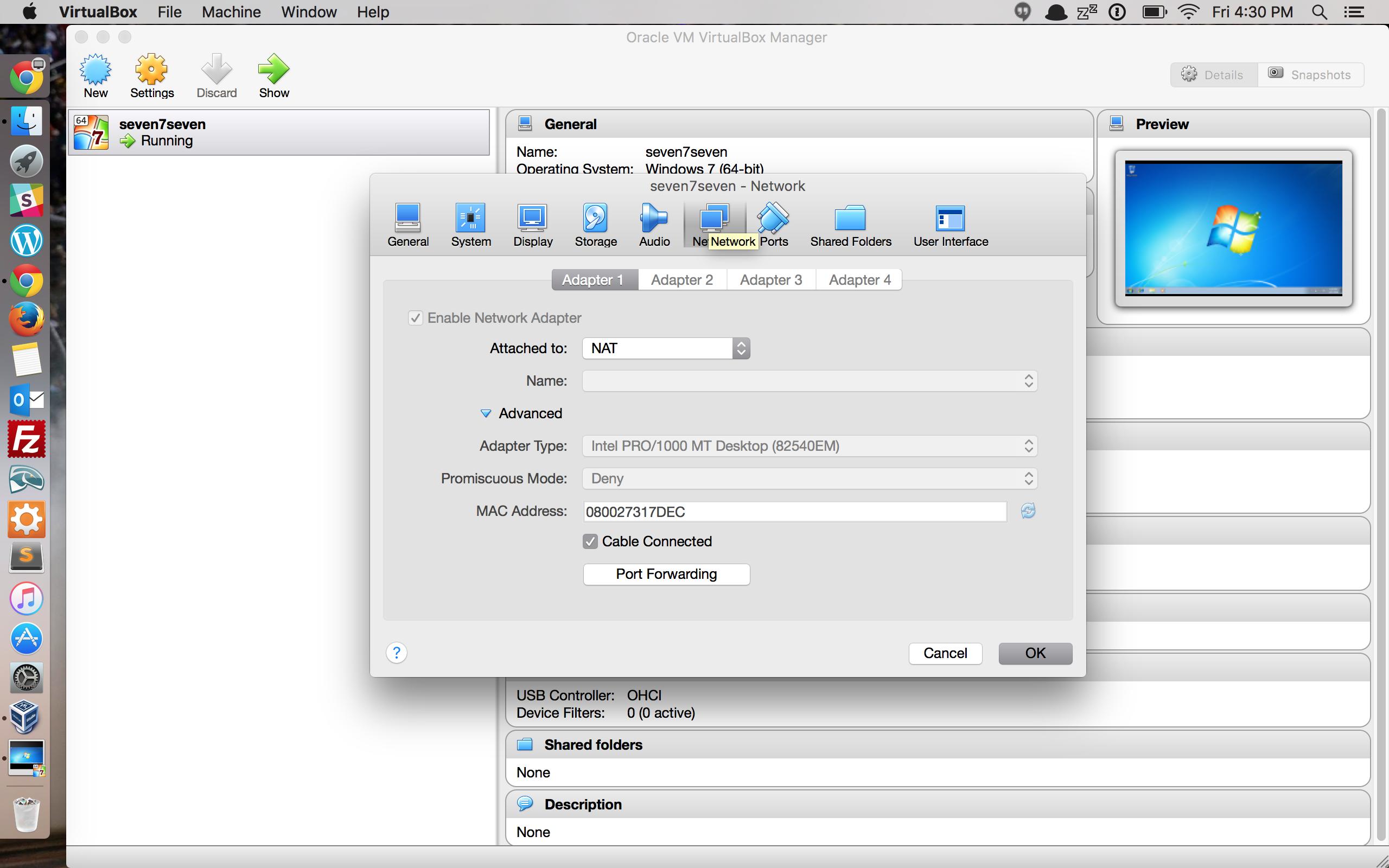Disable the Enable Network Adapter checkbox

tap(416, 318)
